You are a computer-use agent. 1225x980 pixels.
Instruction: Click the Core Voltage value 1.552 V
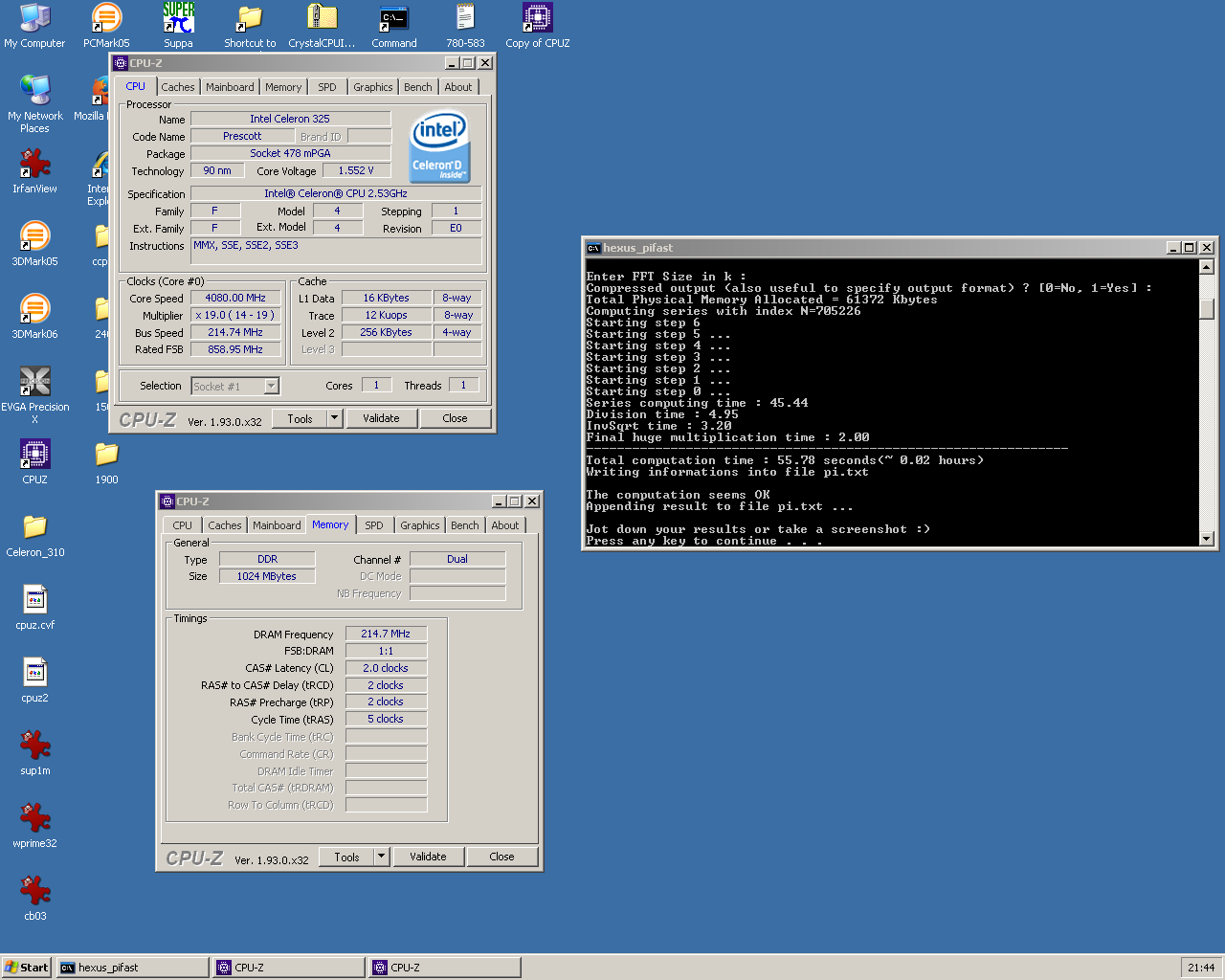point(356,170)
